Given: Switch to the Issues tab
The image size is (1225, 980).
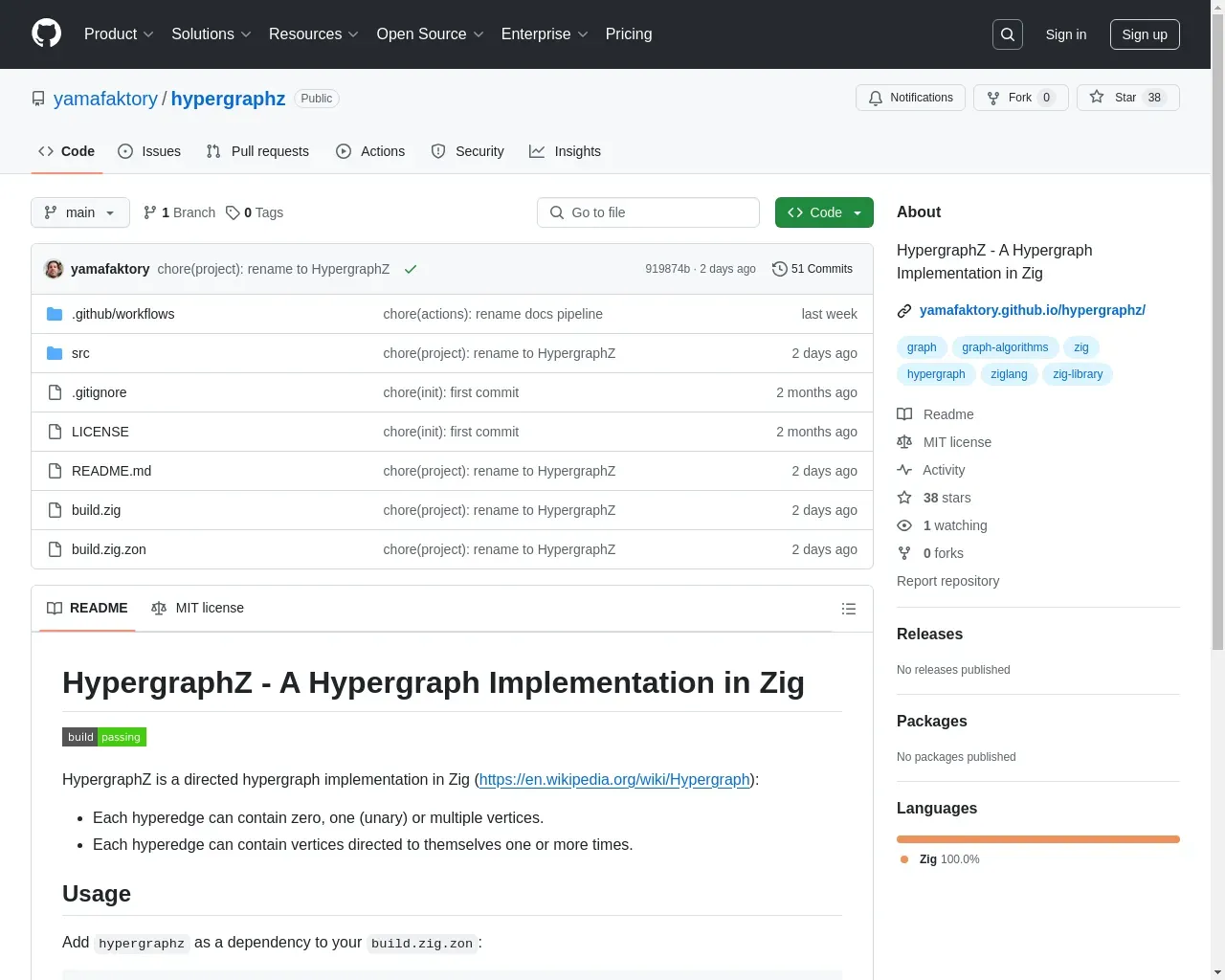Looking at the screenshot, I should tap(149, 151).
